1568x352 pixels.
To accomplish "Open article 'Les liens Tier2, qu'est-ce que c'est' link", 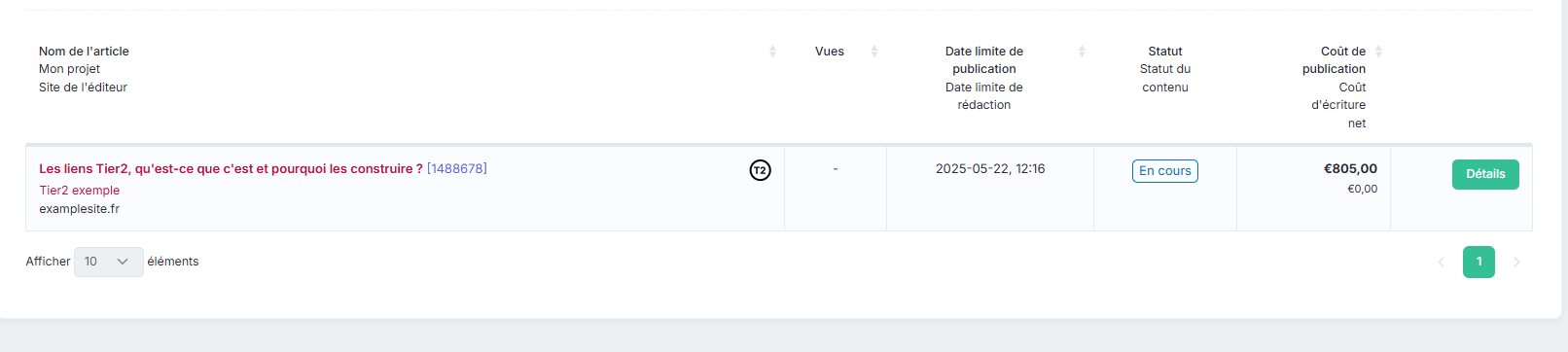I will pos(231,169).
